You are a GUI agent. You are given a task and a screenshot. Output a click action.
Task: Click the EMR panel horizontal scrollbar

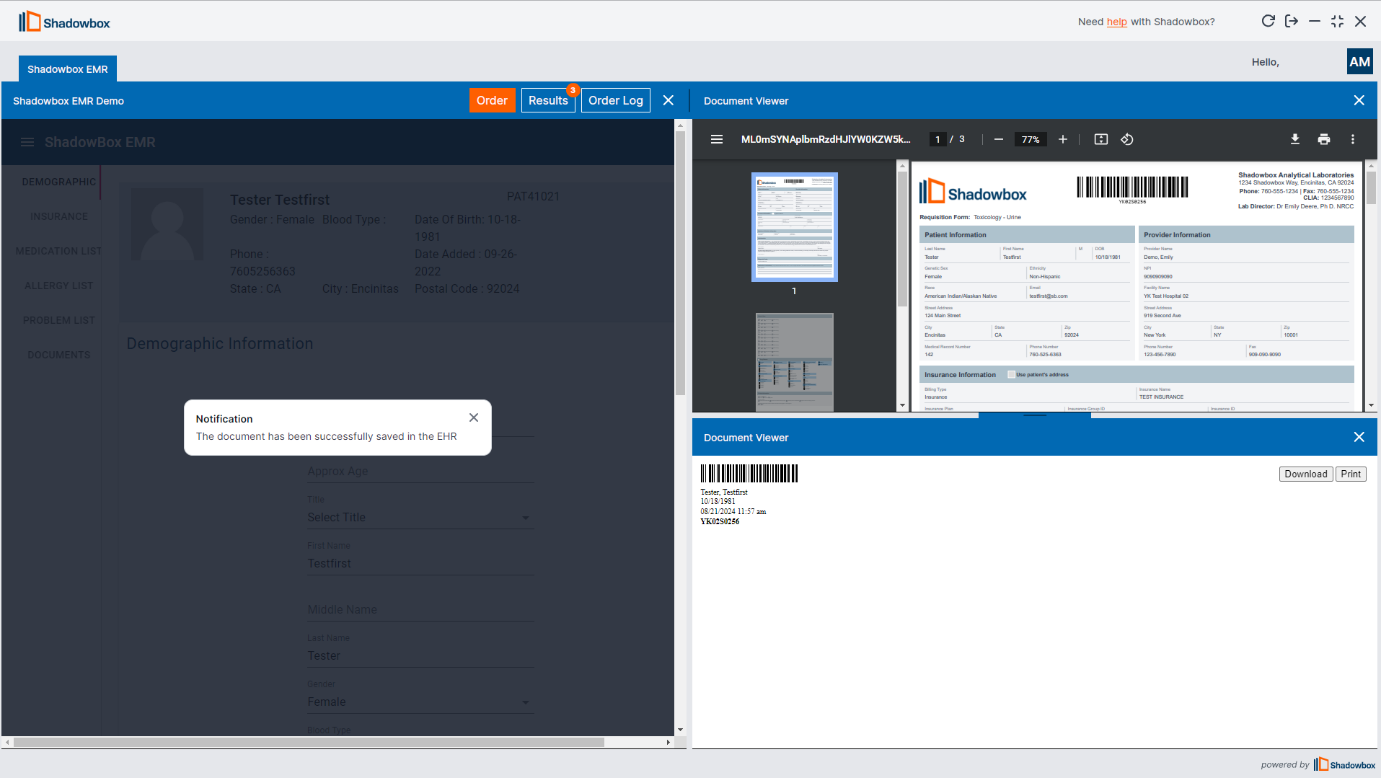click(308, 743)
